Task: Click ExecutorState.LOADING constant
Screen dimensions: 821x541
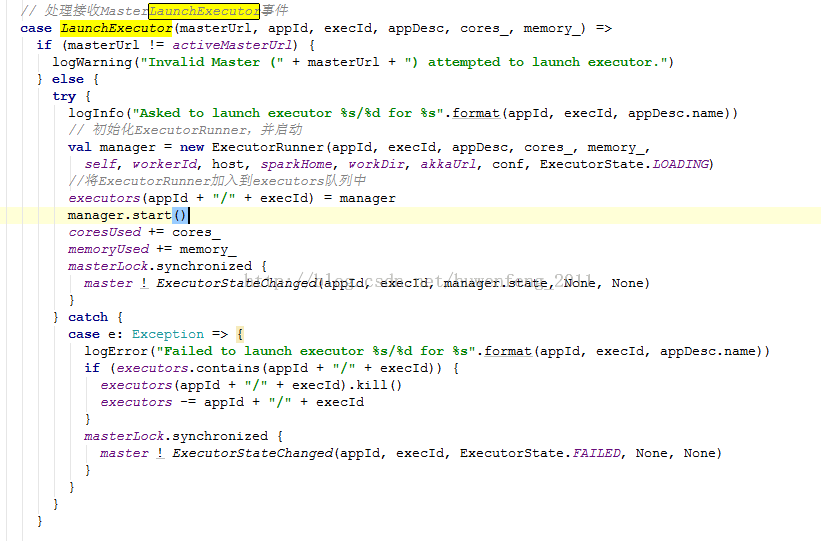Action: 625,164
